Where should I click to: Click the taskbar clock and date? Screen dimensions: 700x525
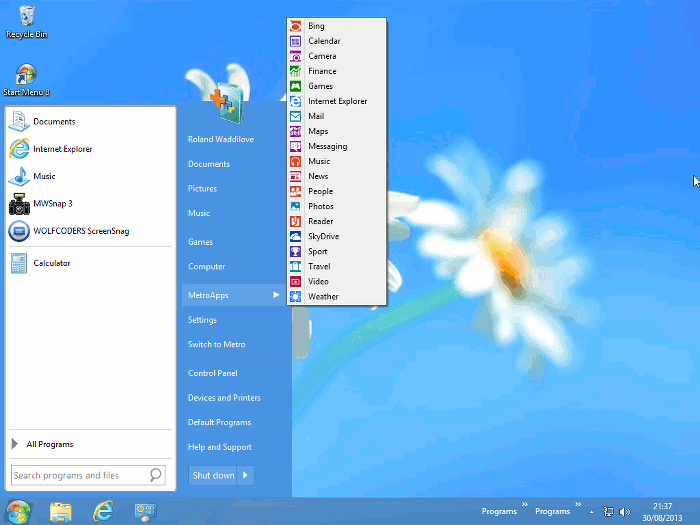[662, 512]
